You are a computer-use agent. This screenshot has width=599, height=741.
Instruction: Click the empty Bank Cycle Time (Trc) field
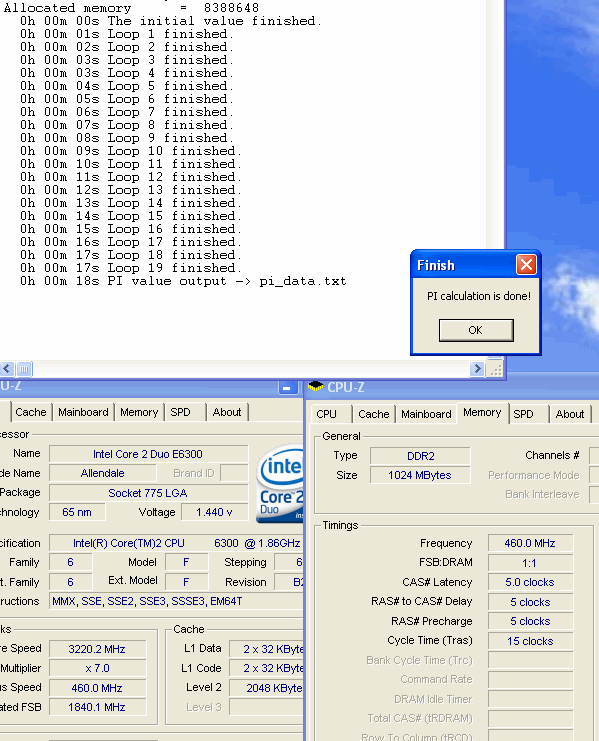click(530, 660)
